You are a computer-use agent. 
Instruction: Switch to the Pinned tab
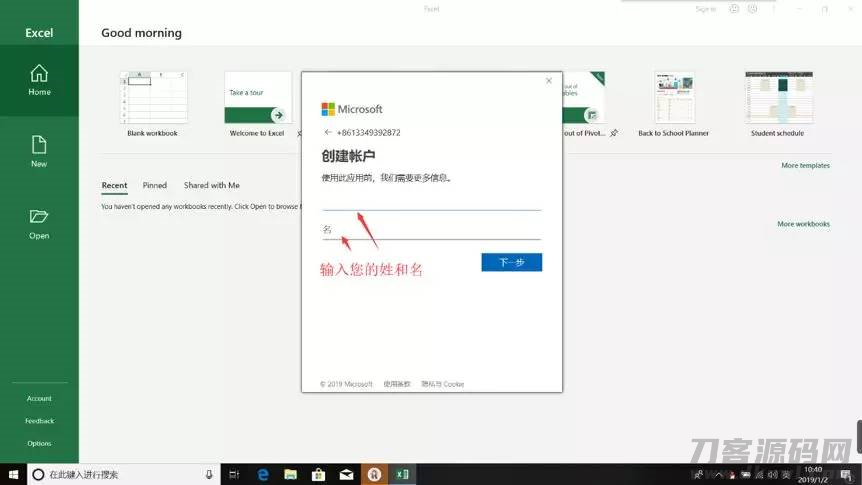[154, 185]
